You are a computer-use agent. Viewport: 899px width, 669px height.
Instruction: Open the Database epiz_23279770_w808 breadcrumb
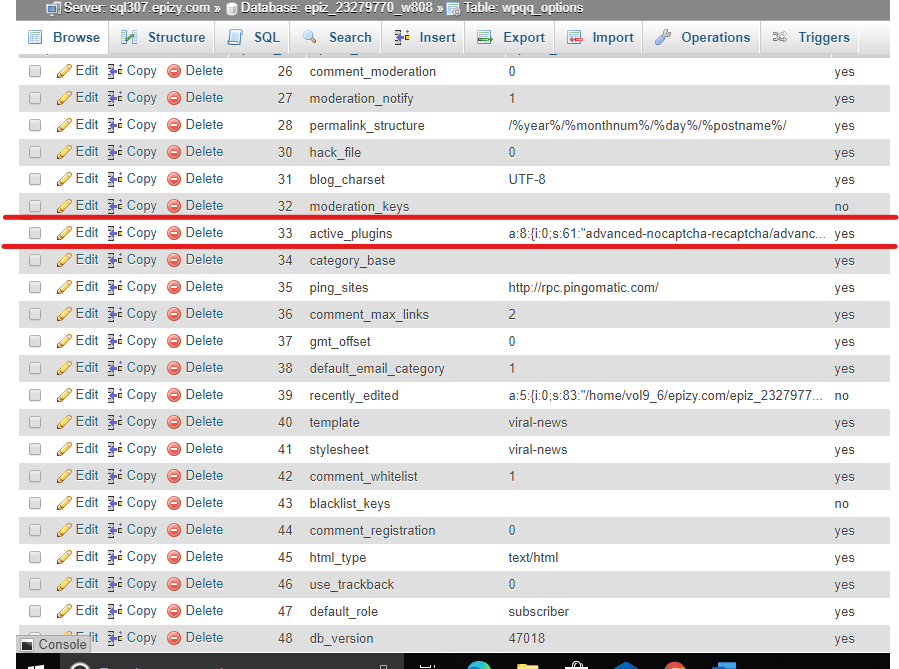pos(336,8)
